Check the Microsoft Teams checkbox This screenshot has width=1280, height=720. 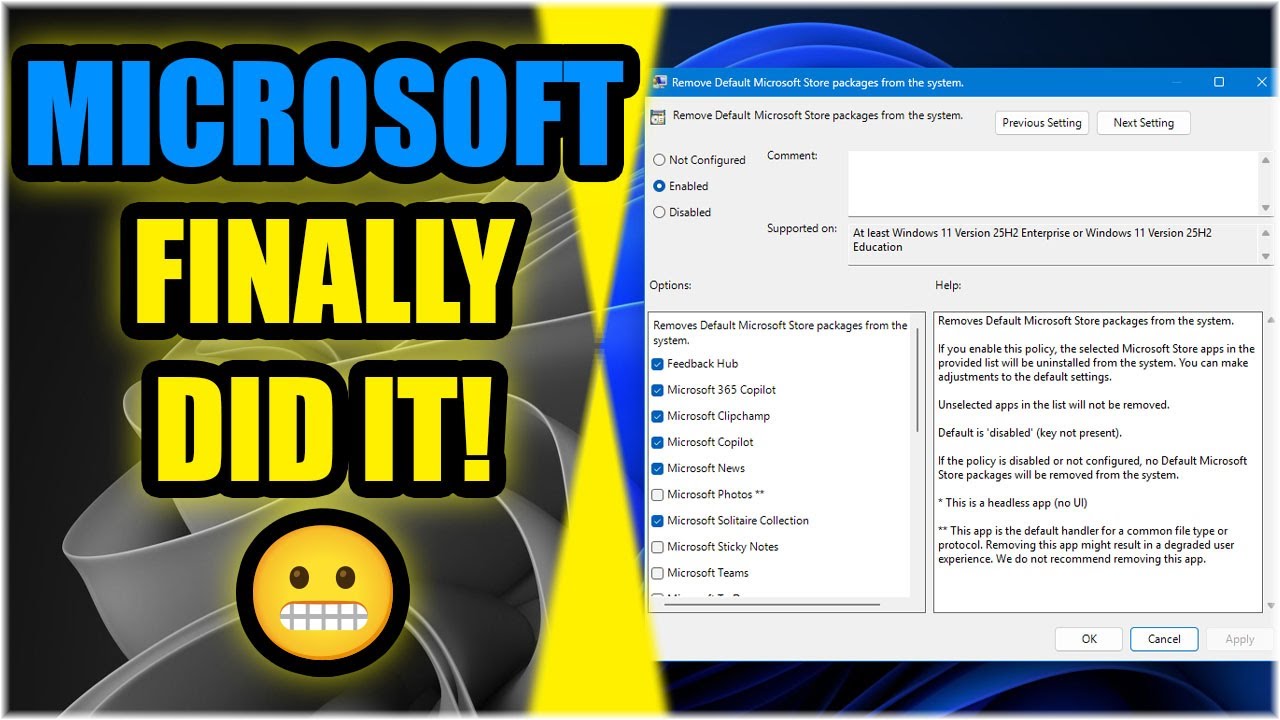coord(657,573)
